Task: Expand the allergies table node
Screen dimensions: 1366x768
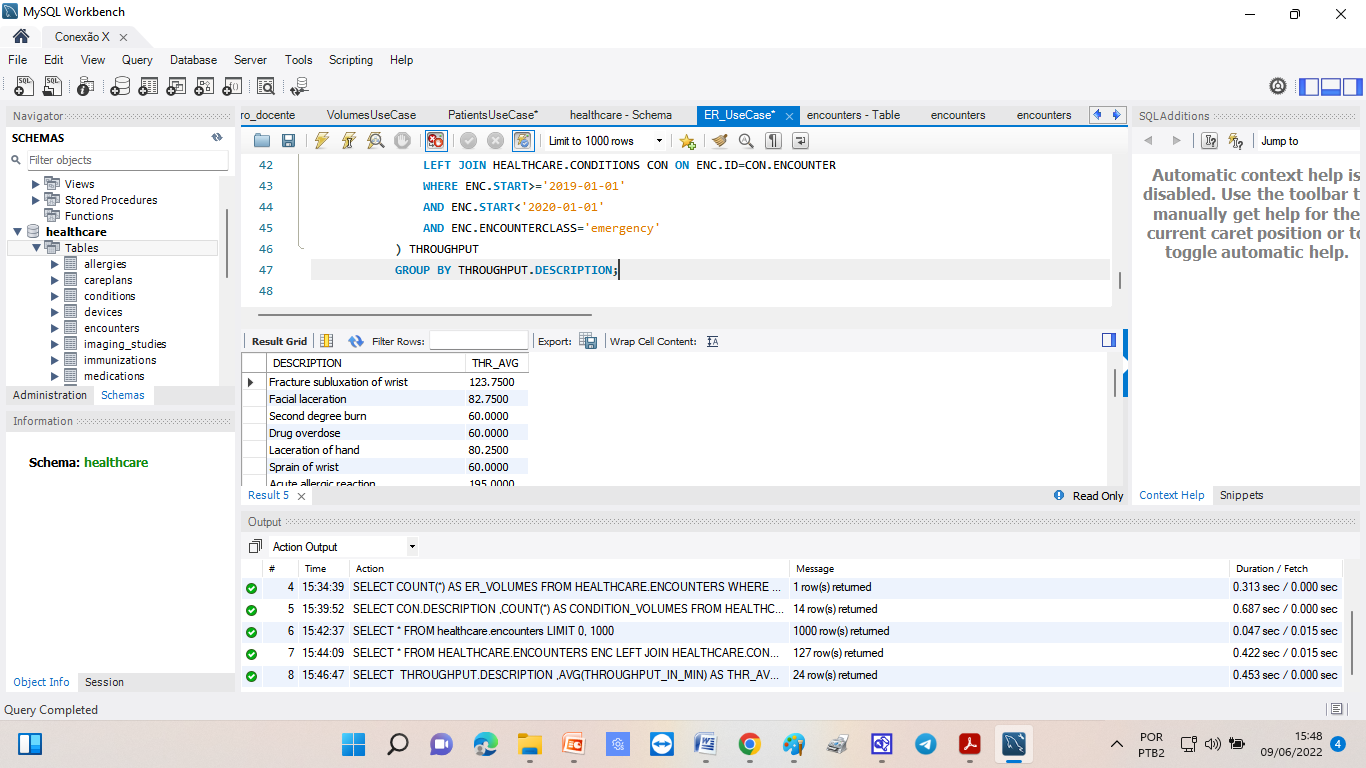Action: pyautogui.click(x=55, y=264)
